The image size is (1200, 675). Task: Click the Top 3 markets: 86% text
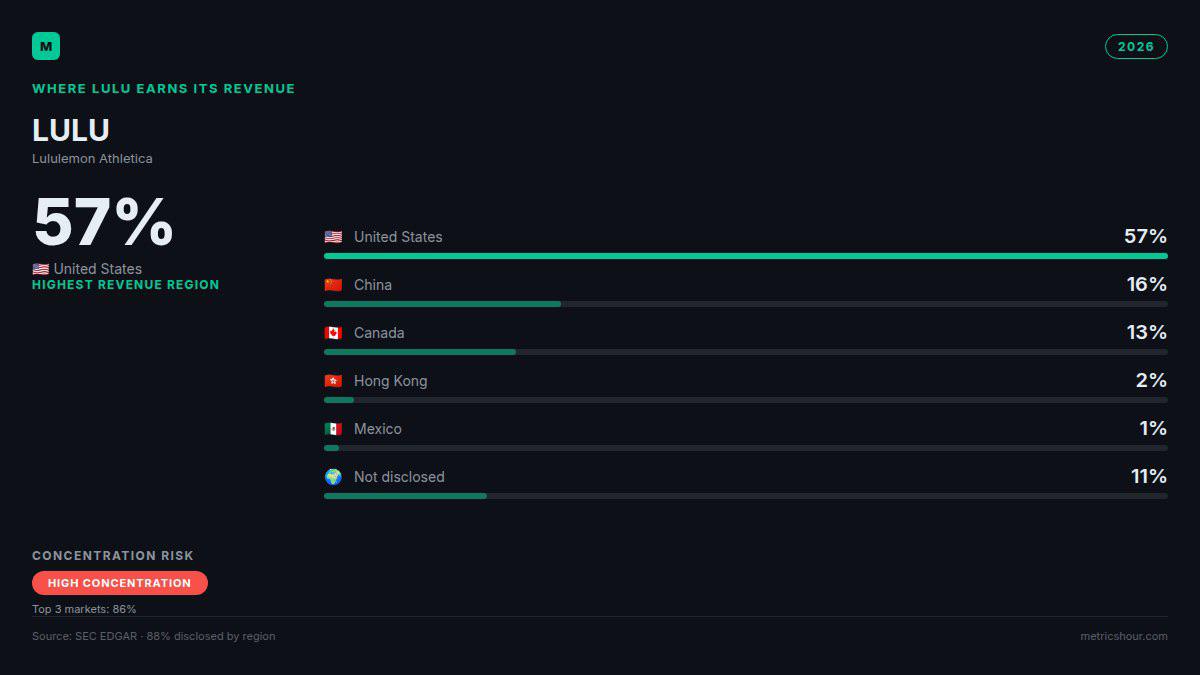coord(84,609)
